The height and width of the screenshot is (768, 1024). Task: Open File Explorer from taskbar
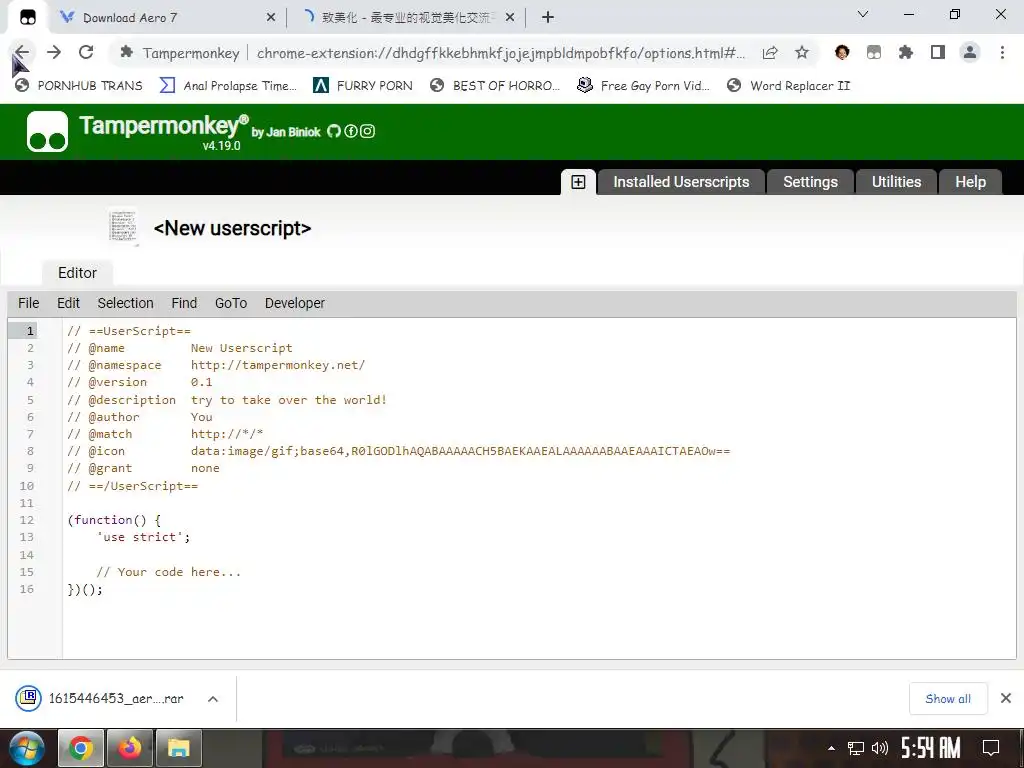[x=178, y=748]
